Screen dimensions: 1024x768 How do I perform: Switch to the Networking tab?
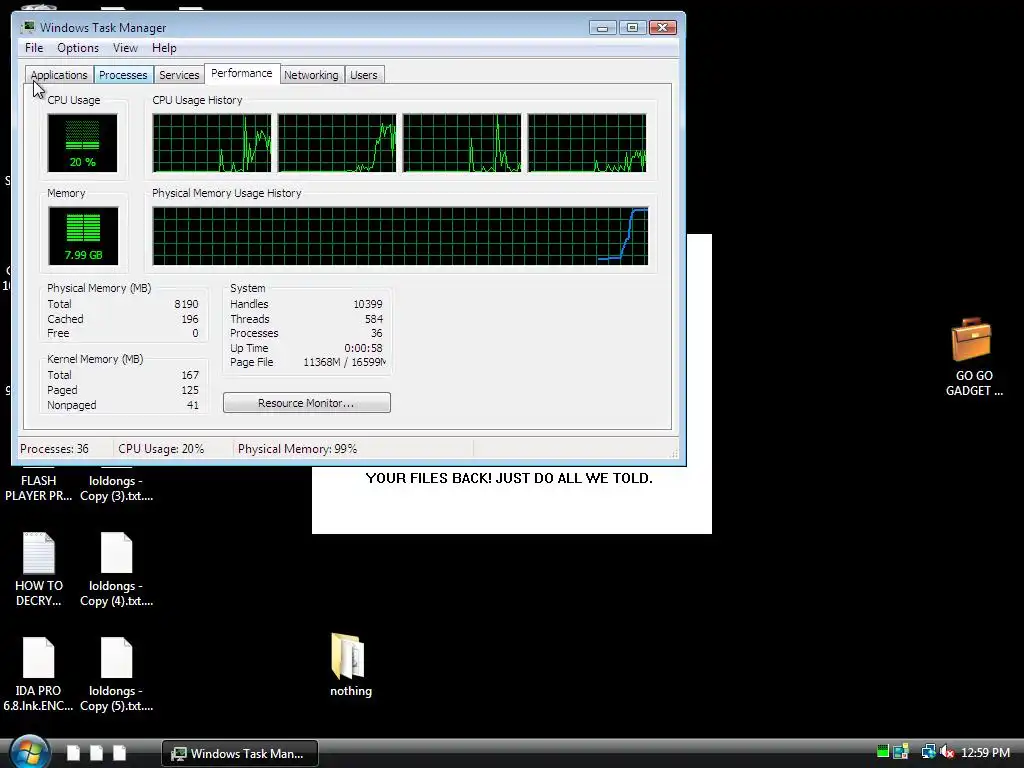(311, 75)
